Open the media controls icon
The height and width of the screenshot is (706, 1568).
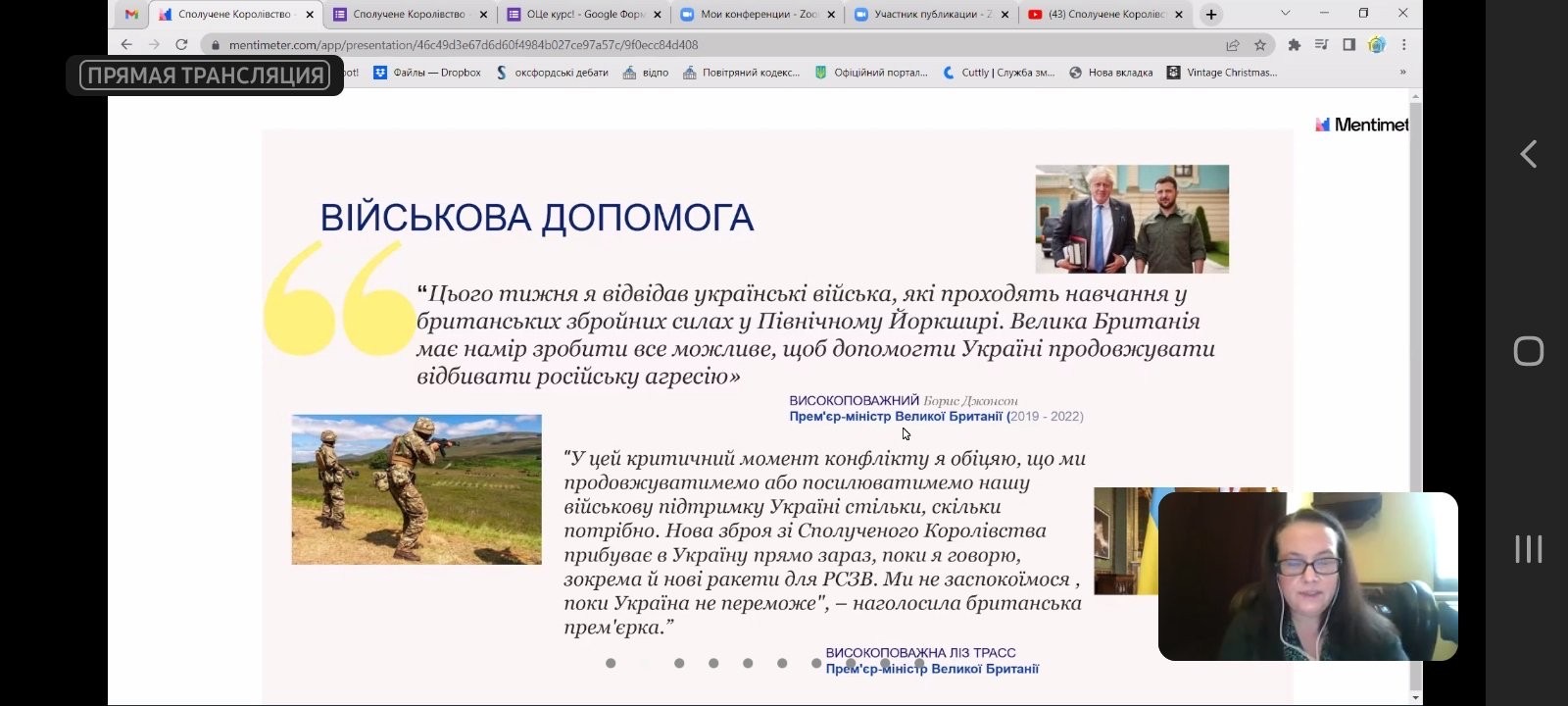click(1322, 45)
